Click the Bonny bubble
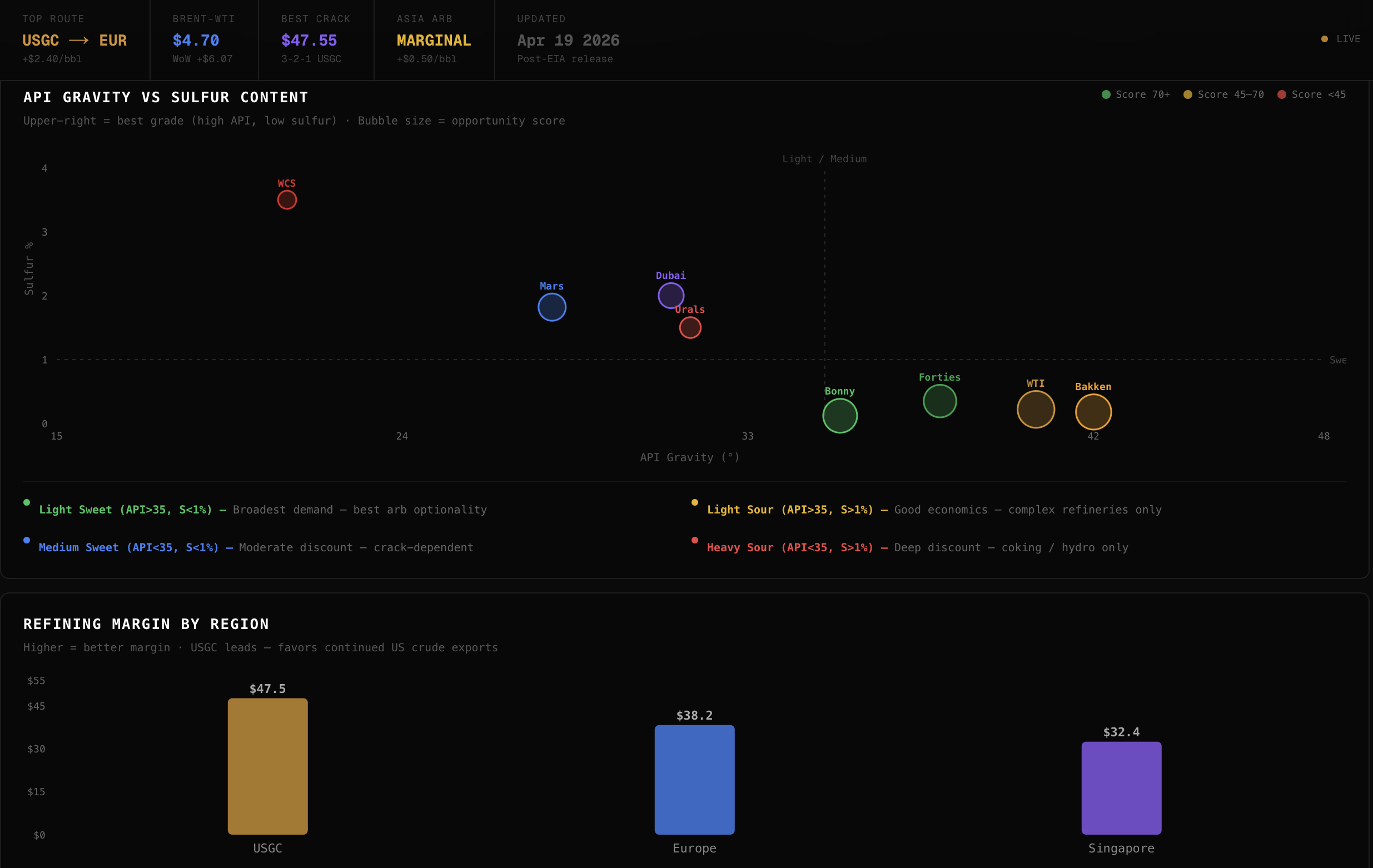The height and width of the screenshot is (868, 1373). tap(840, 416)
